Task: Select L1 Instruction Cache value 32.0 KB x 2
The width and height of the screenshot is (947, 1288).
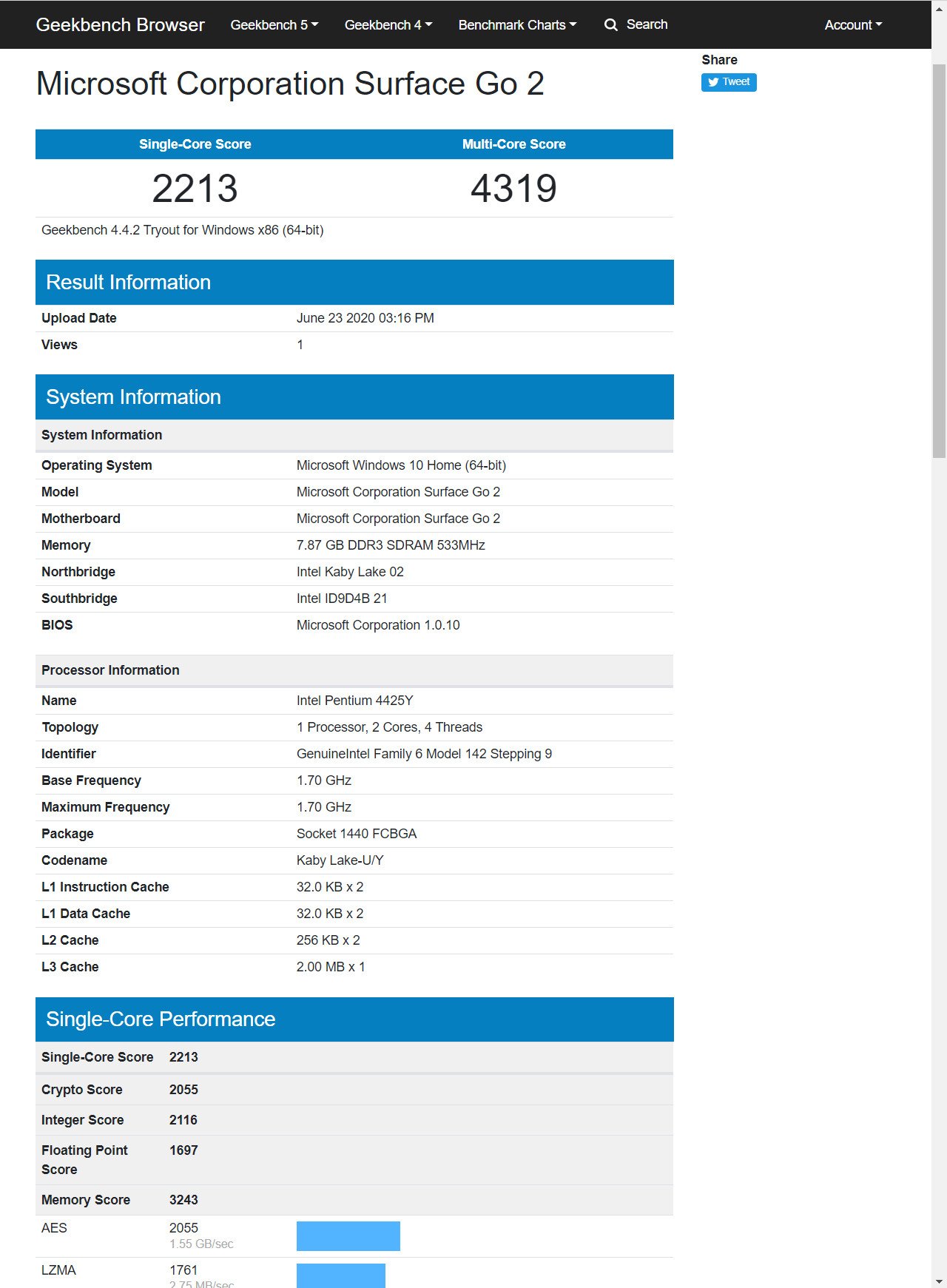Action: 330,887
